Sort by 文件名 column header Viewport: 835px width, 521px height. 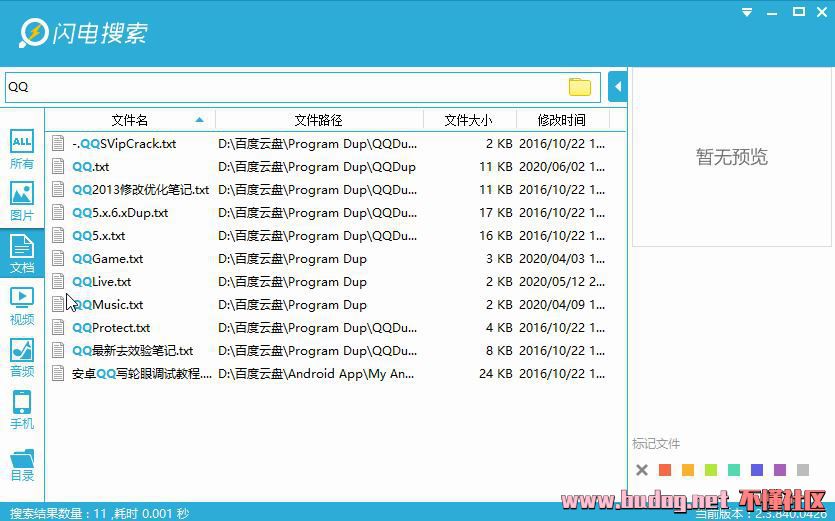point(130,120)
